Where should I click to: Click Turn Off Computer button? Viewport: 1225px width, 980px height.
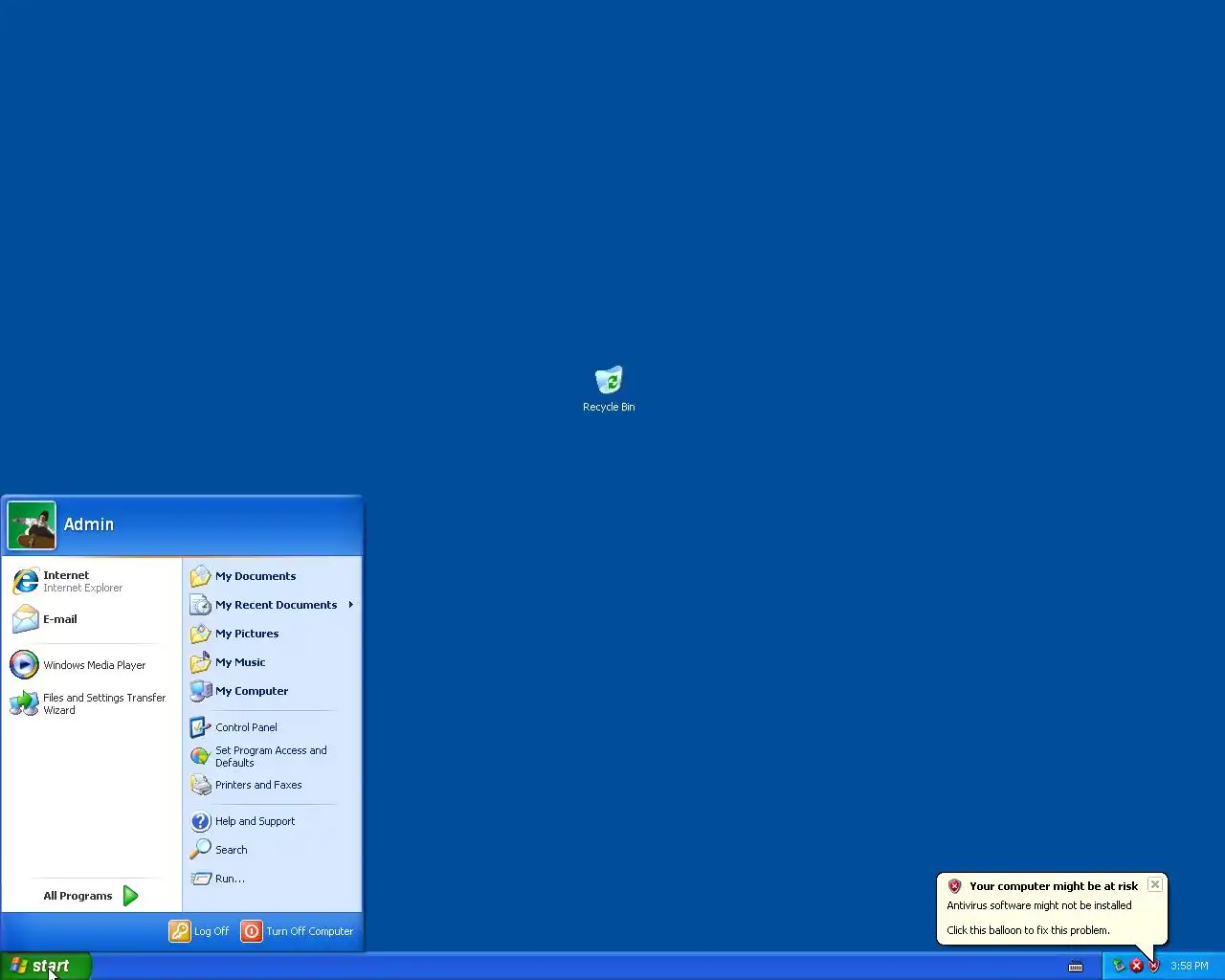[298, 931]
